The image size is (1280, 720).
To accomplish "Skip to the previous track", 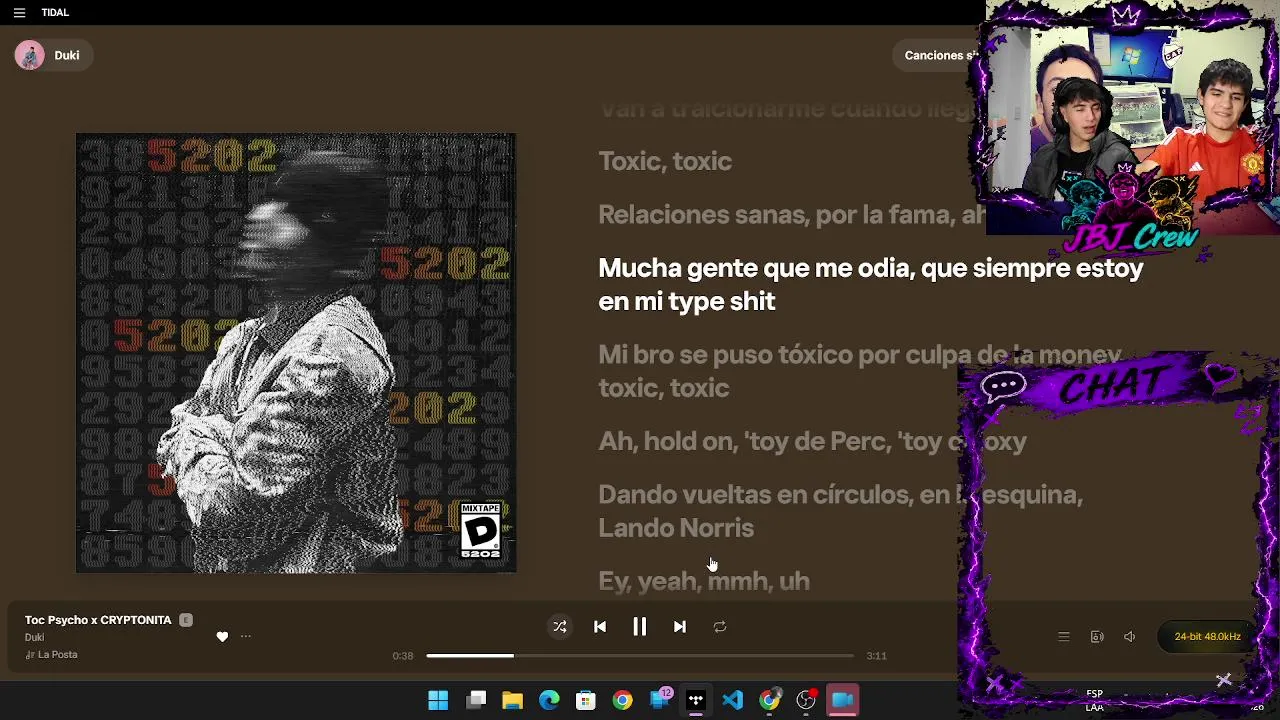I will [x=600, y=627].
